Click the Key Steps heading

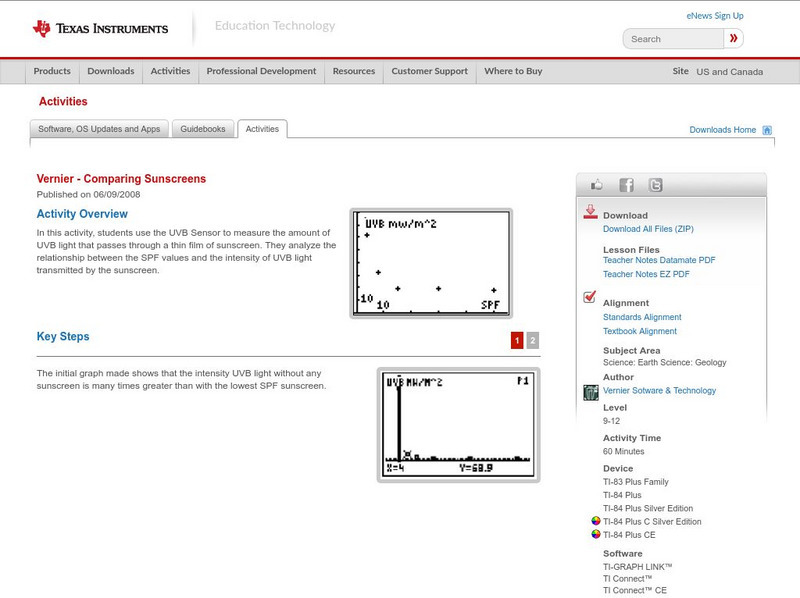[x=63, y=337]
